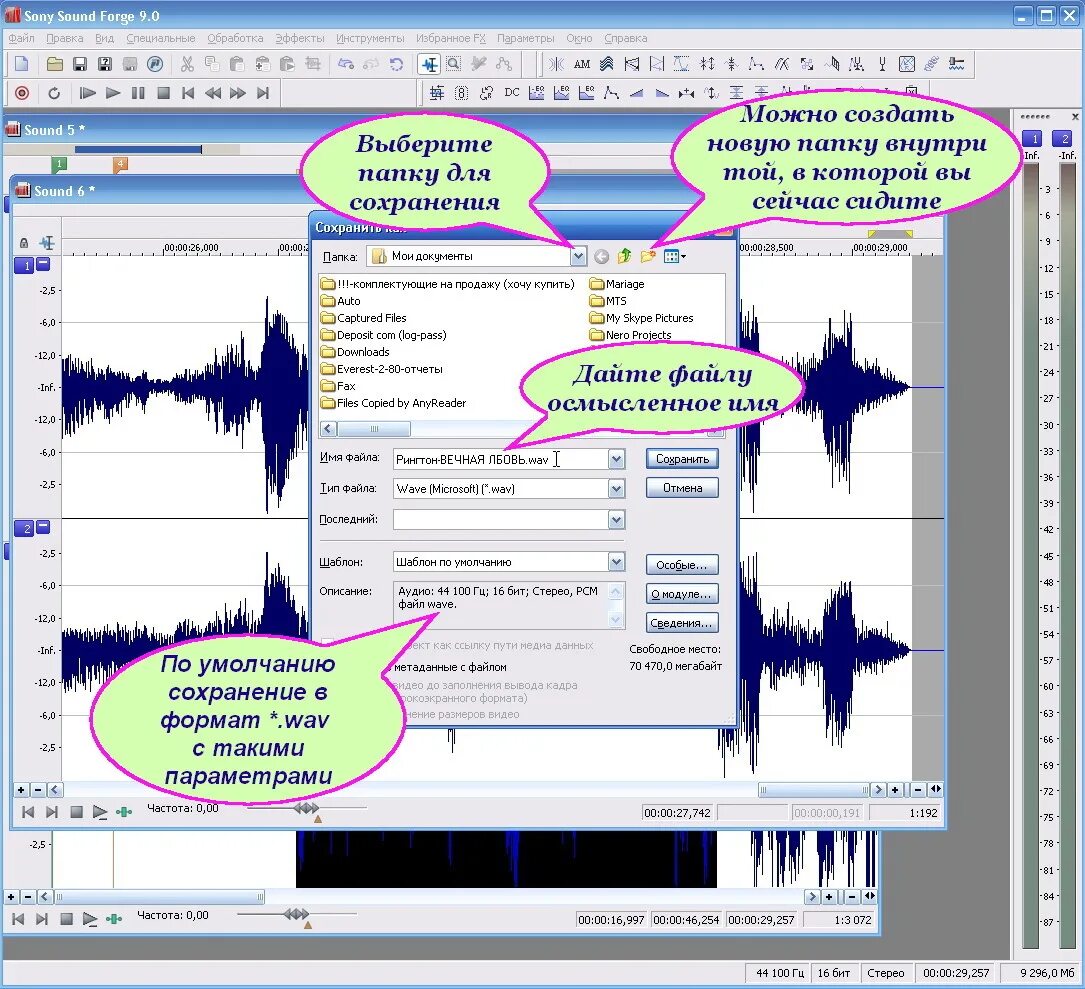Screen dimensions: 1085x989
Task: Select the Magnify tool icon
Action: coord(454,64)
